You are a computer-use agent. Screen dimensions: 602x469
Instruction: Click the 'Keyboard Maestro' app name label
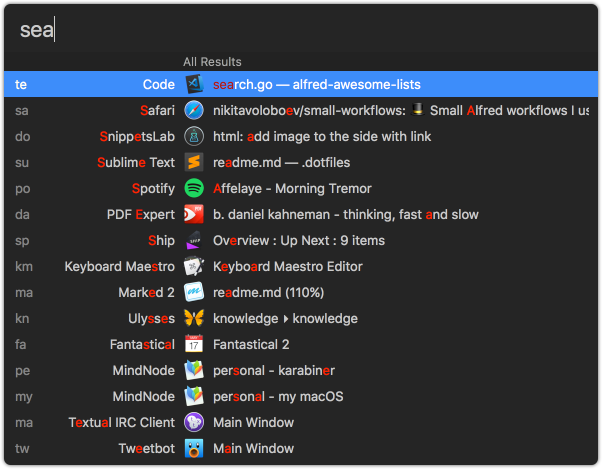(x=119, y=267)
